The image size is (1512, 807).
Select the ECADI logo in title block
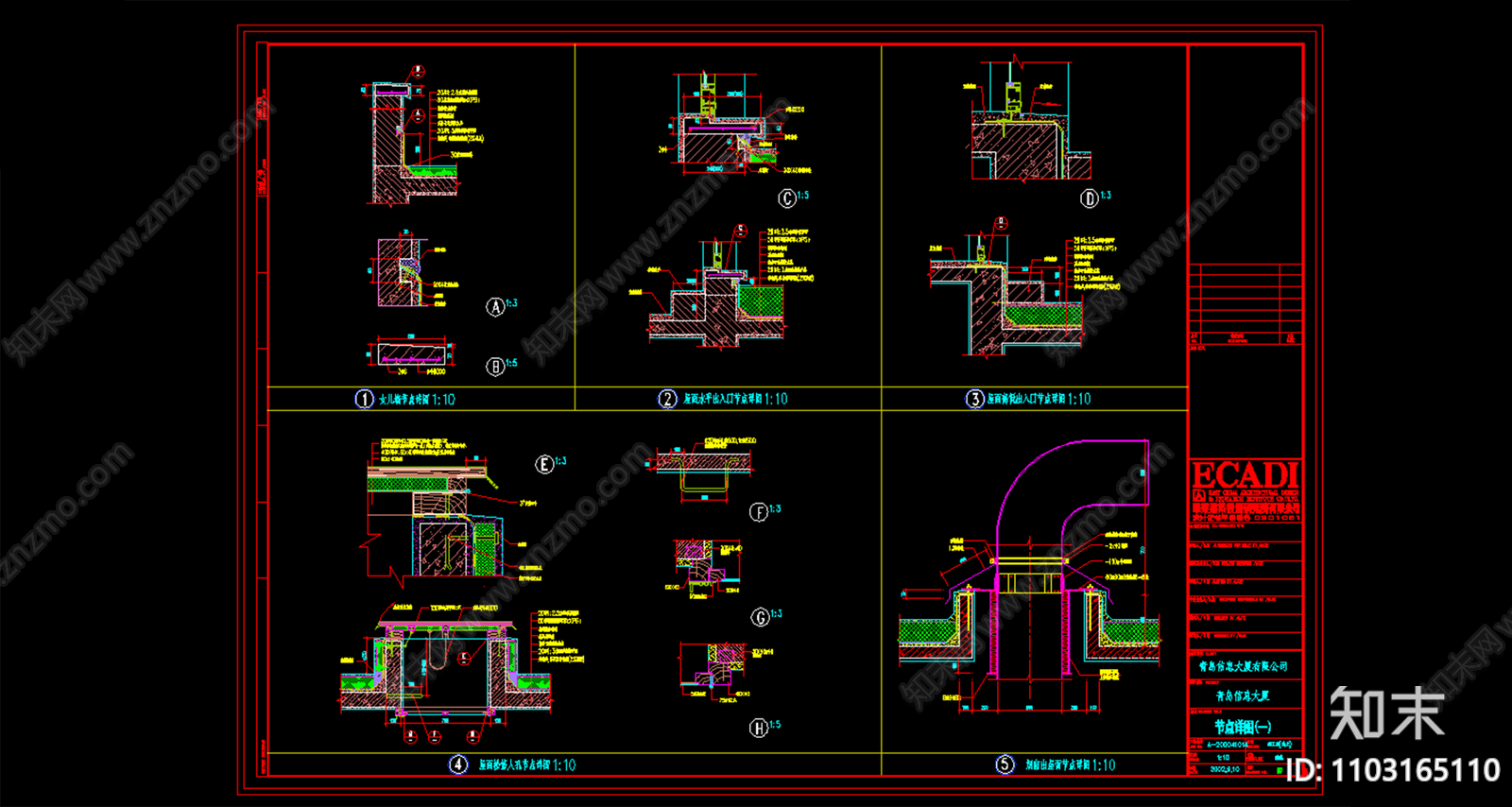pyautogui.click(x=1246, y=476)
